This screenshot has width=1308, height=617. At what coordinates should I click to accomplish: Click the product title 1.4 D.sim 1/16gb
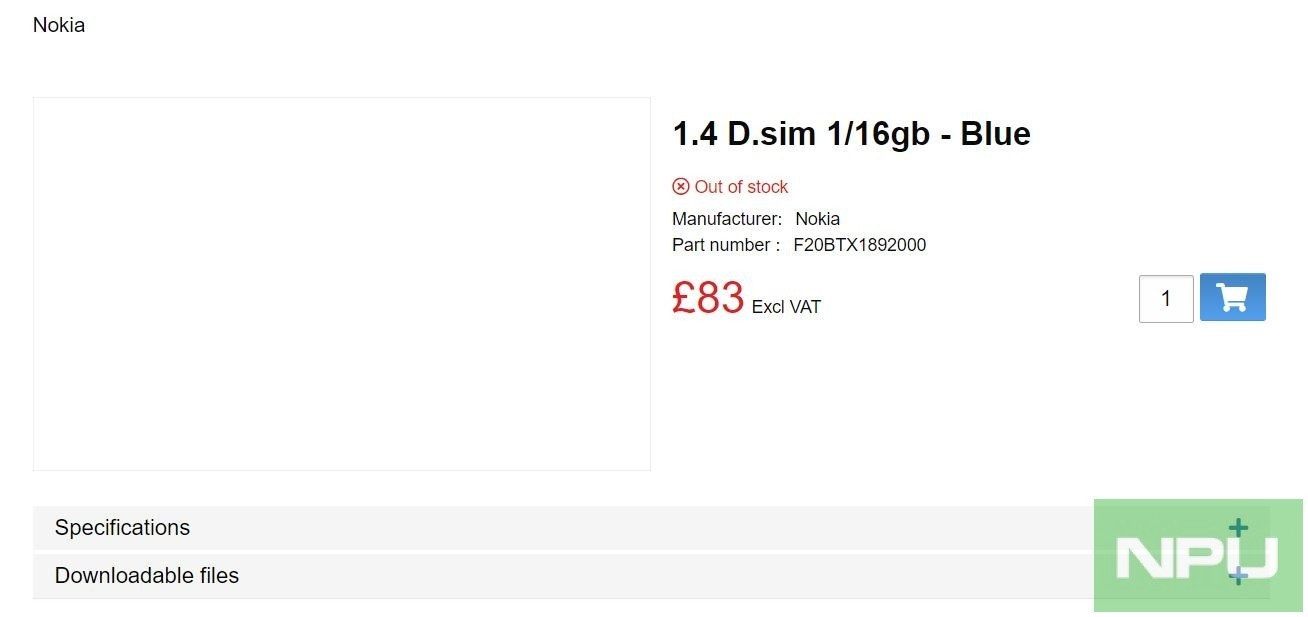click(800, 134)
